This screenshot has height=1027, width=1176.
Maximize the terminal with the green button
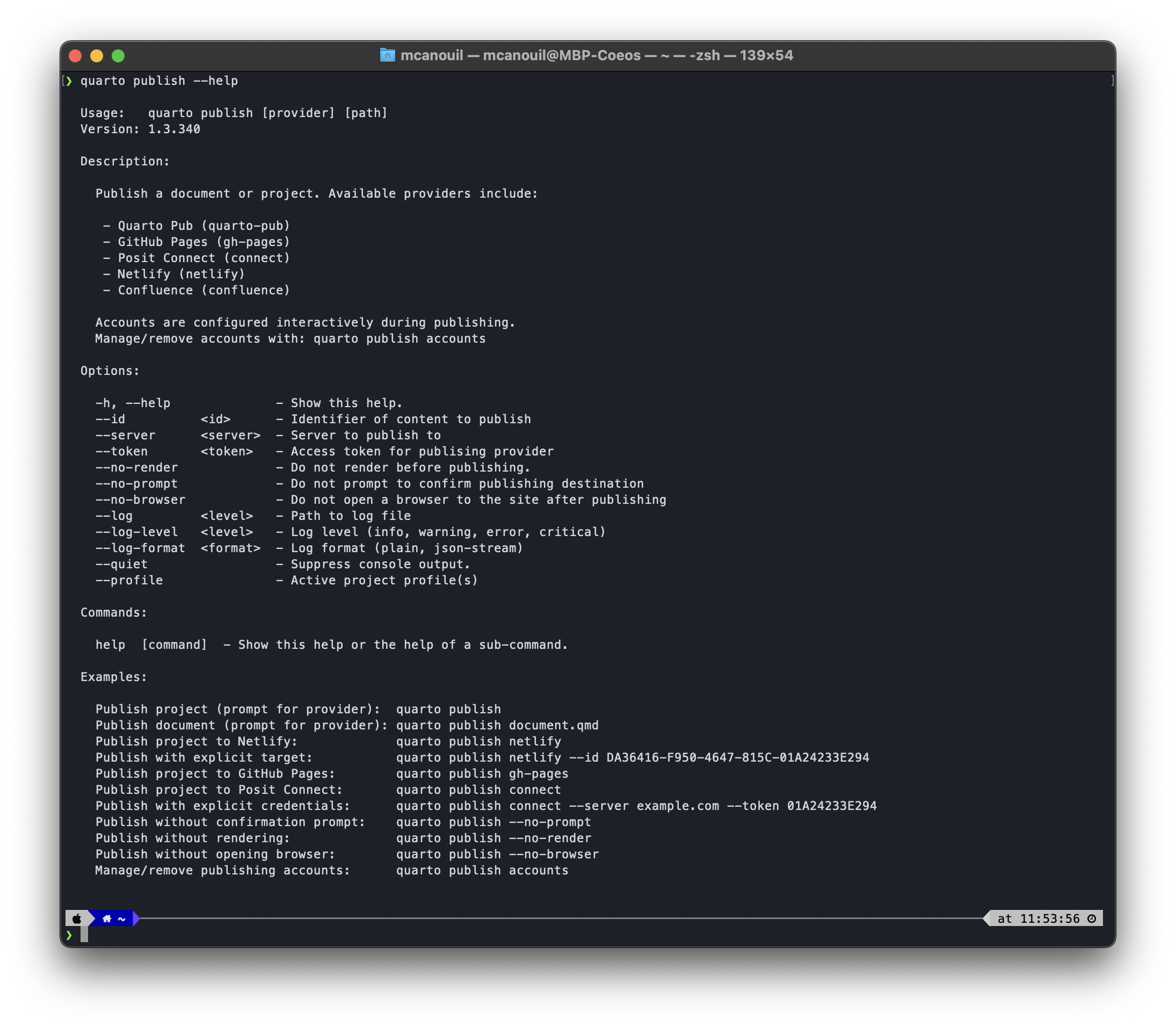point(118,55)
